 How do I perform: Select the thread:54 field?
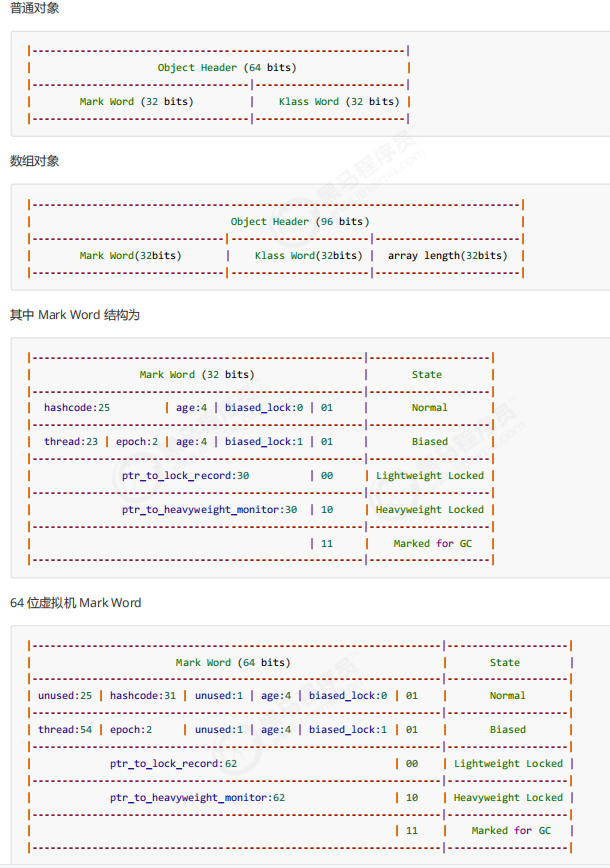click(x=65, y=730)
